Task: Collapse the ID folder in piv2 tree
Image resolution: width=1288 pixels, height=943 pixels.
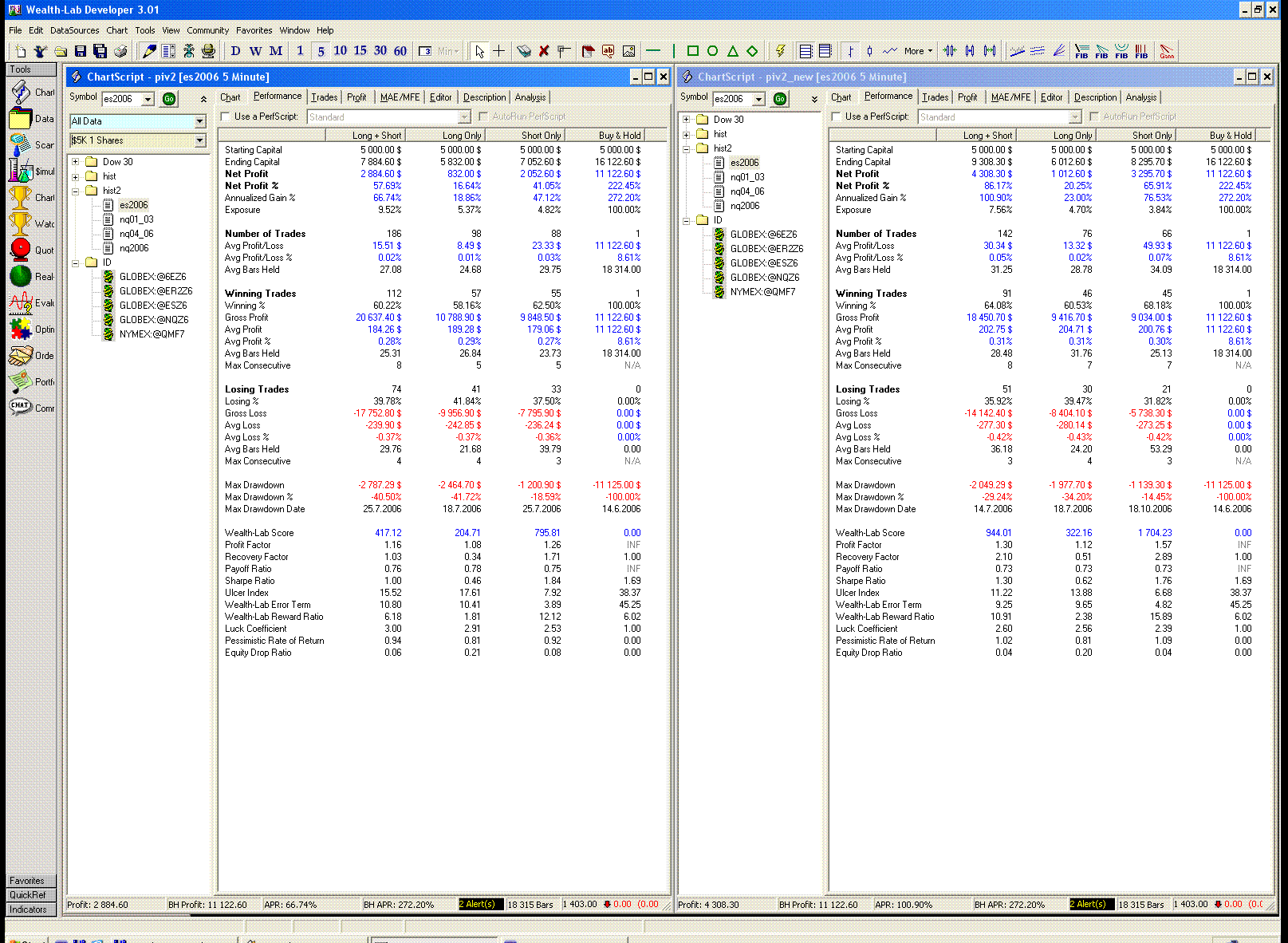Action: coord(76,262)
